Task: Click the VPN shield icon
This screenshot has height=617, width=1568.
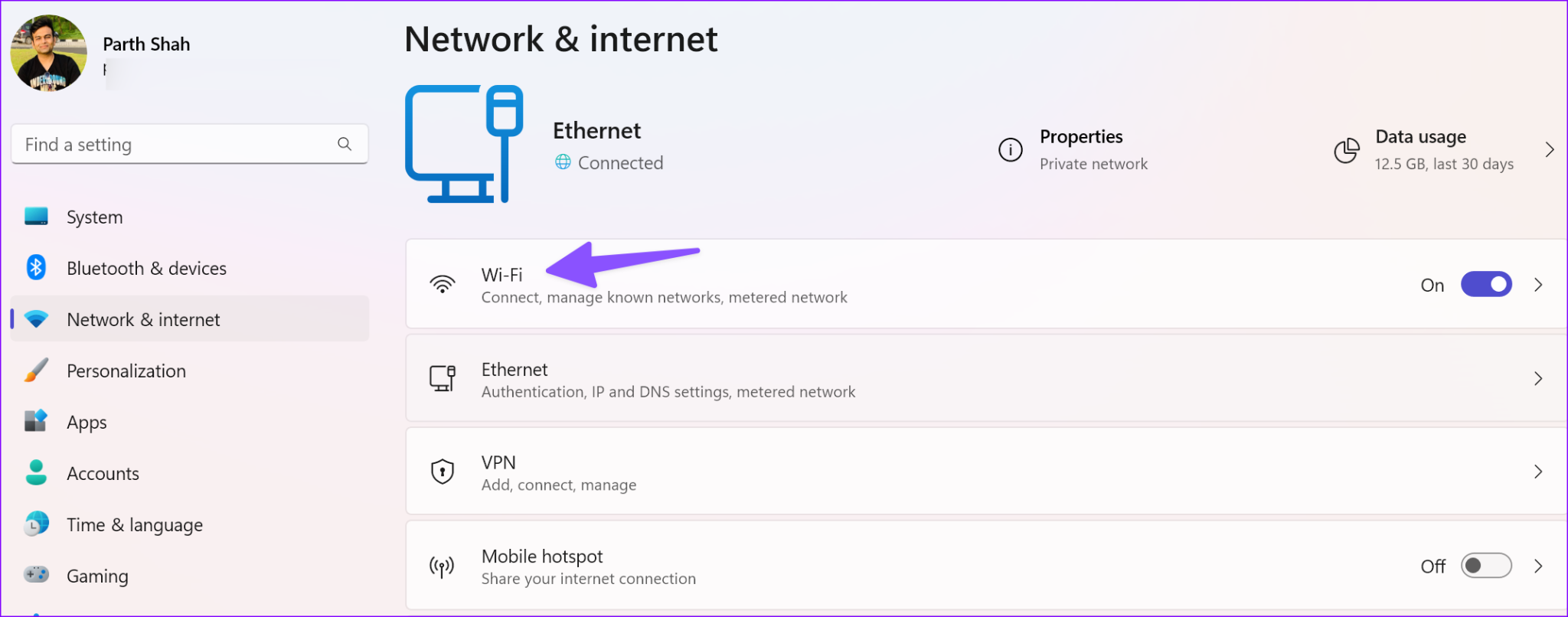Action: (x=443, y=472)
